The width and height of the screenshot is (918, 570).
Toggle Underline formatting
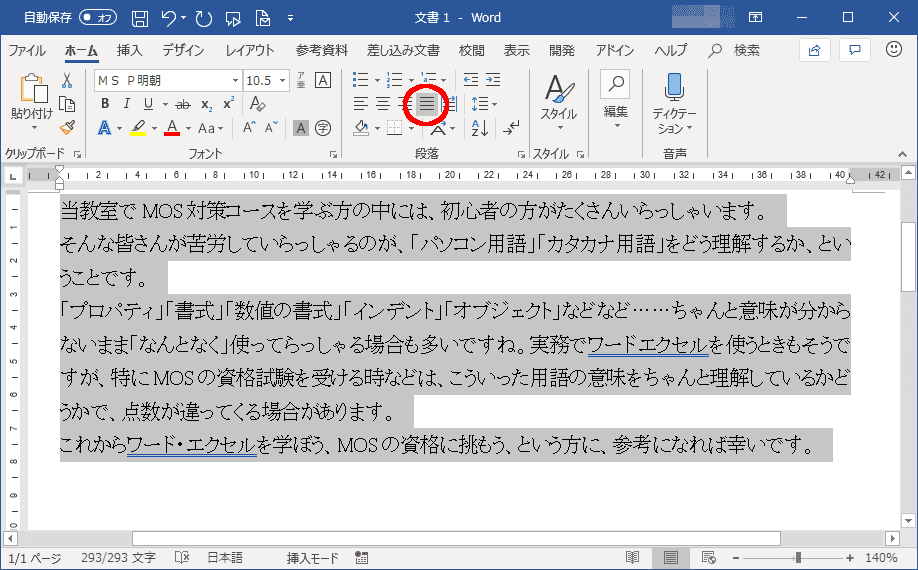148,104
